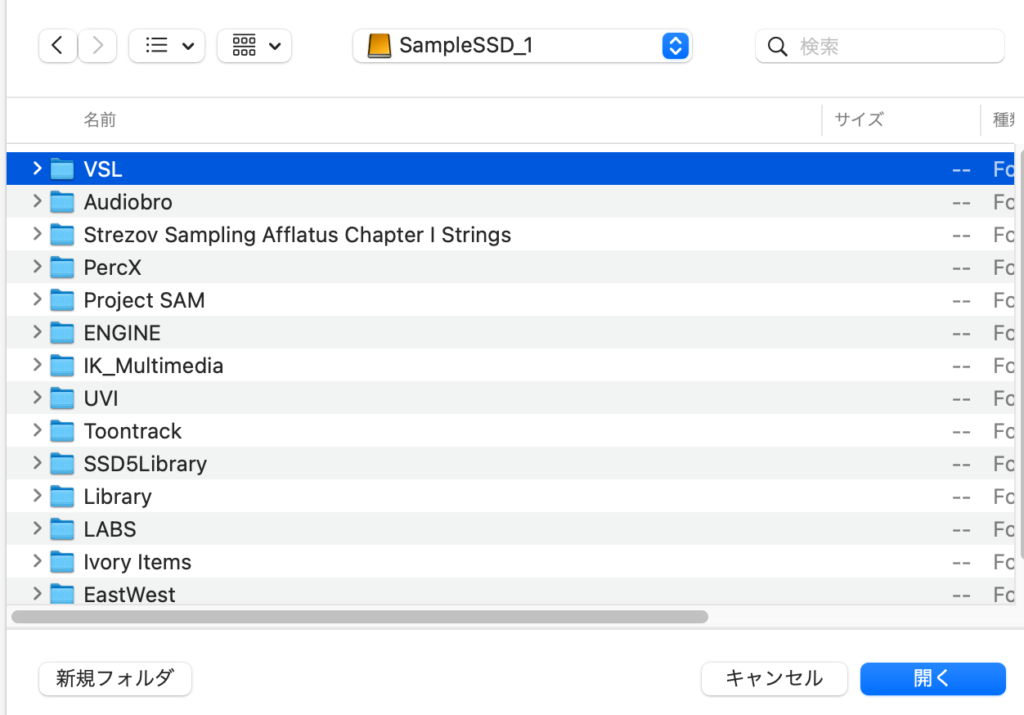This screenshot has height=715, width=1024.
Task: Click the horizontal scrollbar of the file list
Action: click(360, 616)
